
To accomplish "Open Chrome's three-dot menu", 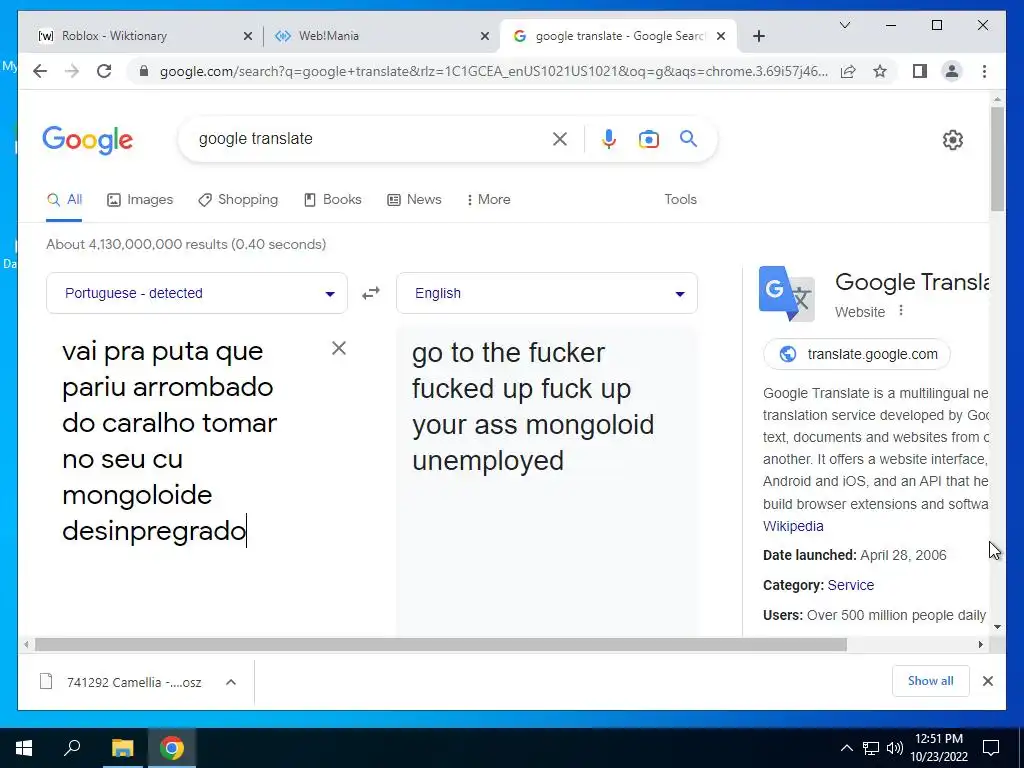I will (984, 71).
